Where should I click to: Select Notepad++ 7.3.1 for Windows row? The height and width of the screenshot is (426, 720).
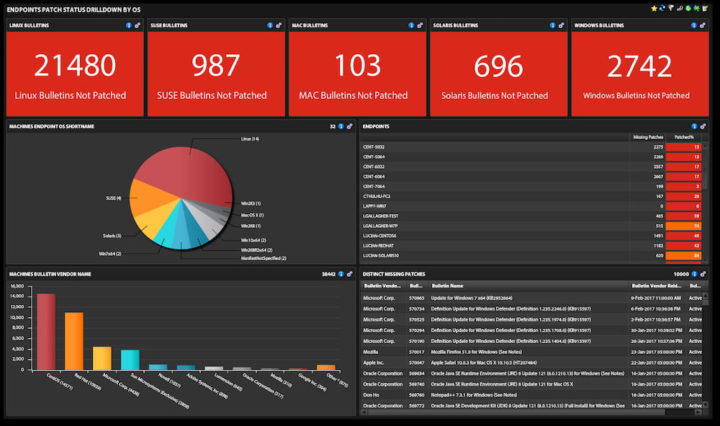(x=532, y=395)
